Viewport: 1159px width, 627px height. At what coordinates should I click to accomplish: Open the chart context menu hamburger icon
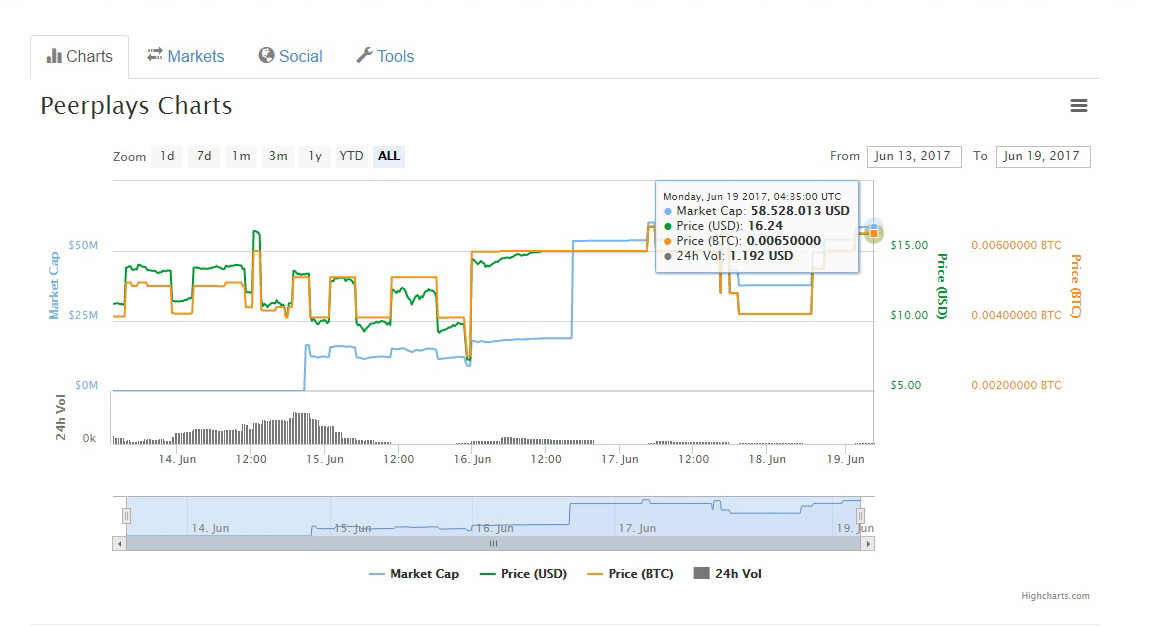[x=1078, y=106]
